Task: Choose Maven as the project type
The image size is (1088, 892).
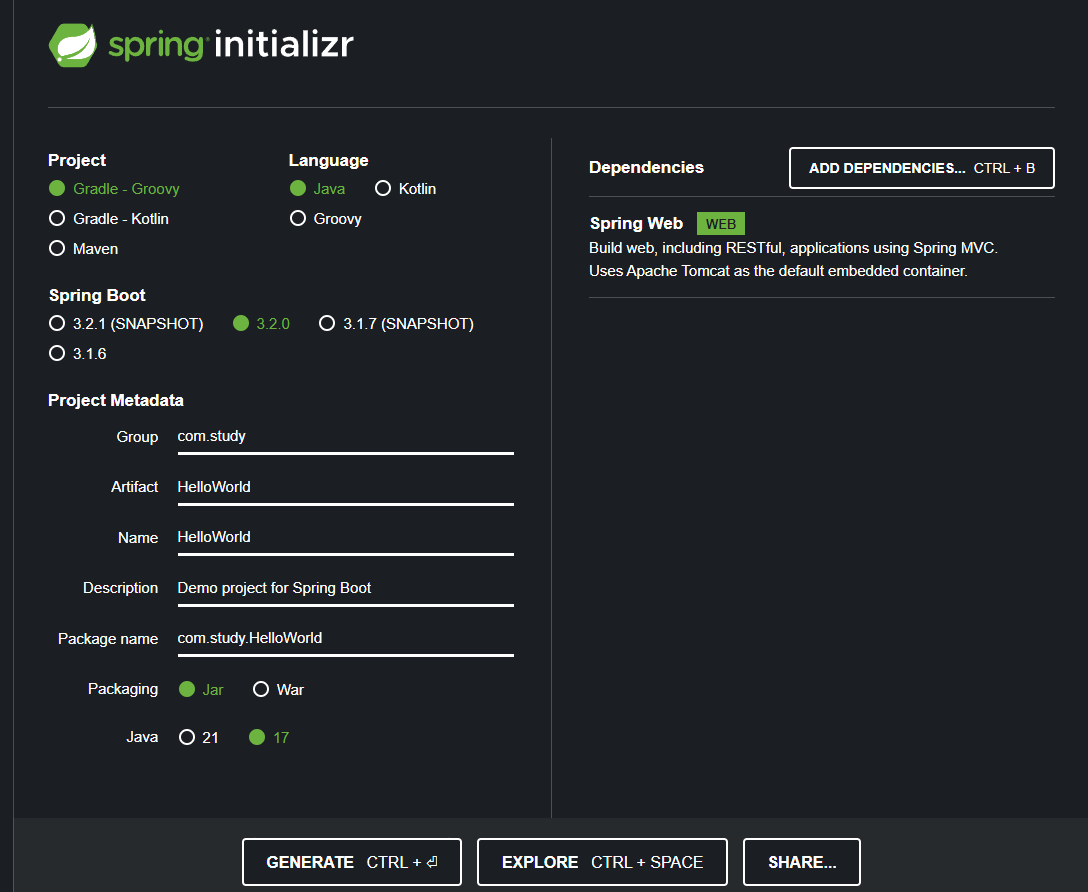Action: 83,248
